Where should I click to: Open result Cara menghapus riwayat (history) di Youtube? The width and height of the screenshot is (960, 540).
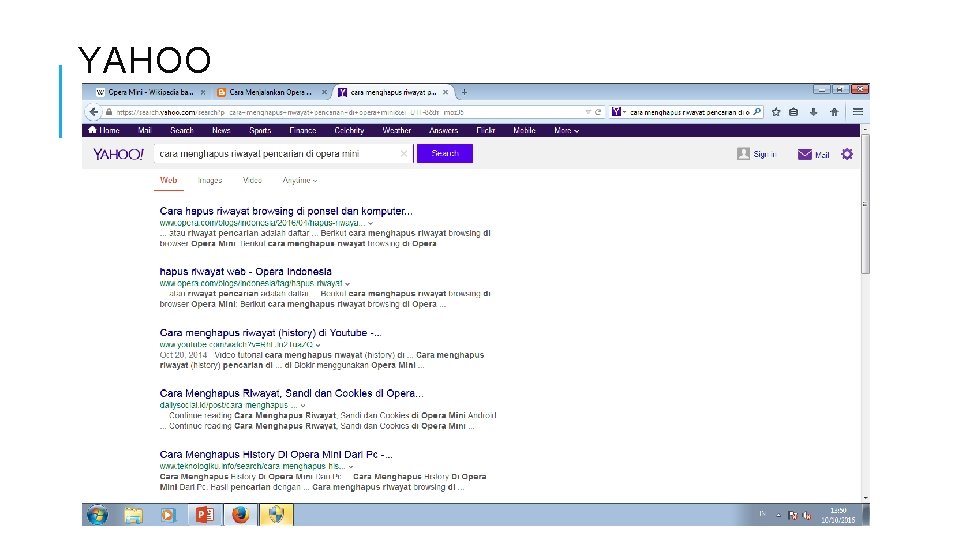click(x=271, y=333)
